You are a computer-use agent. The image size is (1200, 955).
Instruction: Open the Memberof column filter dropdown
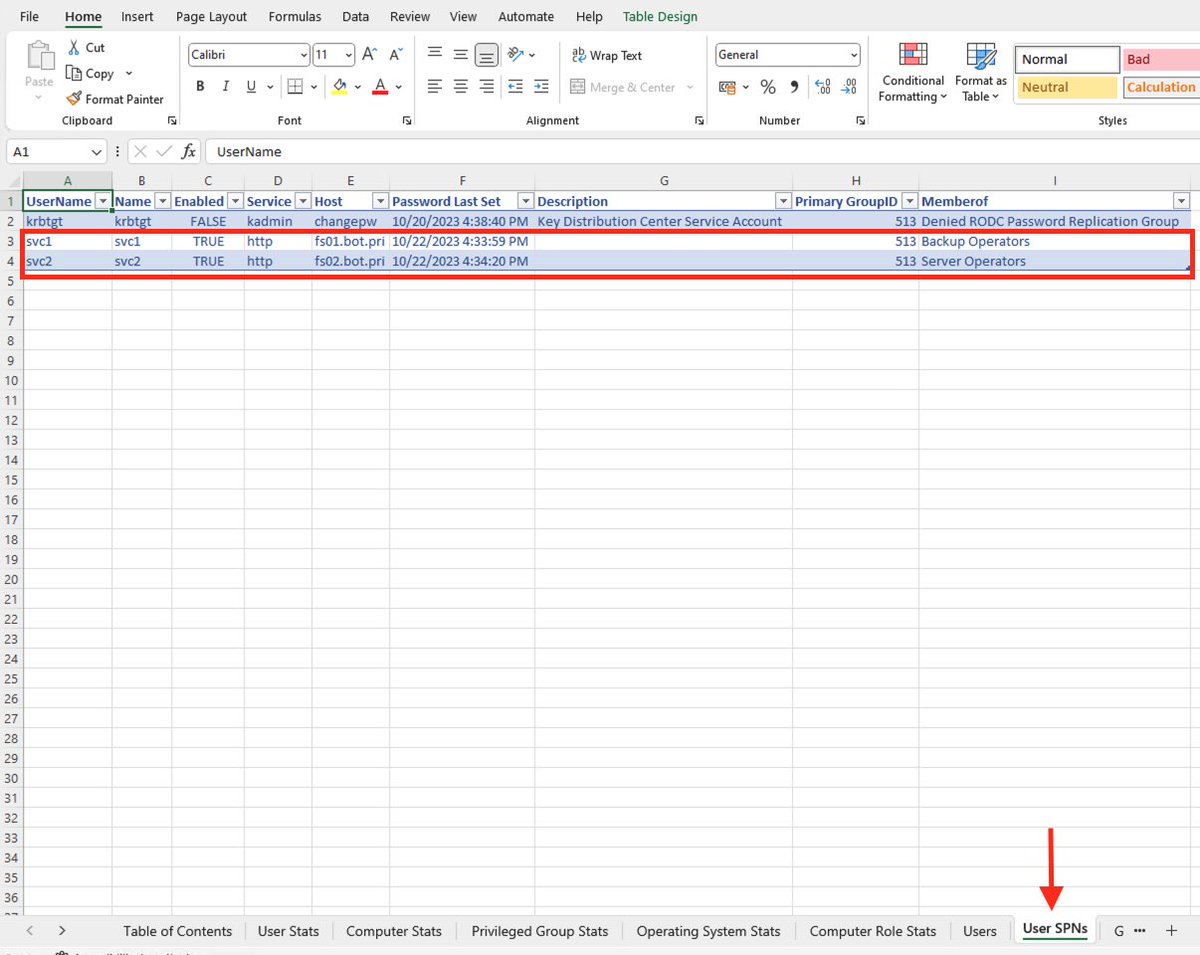(1181, 201)
